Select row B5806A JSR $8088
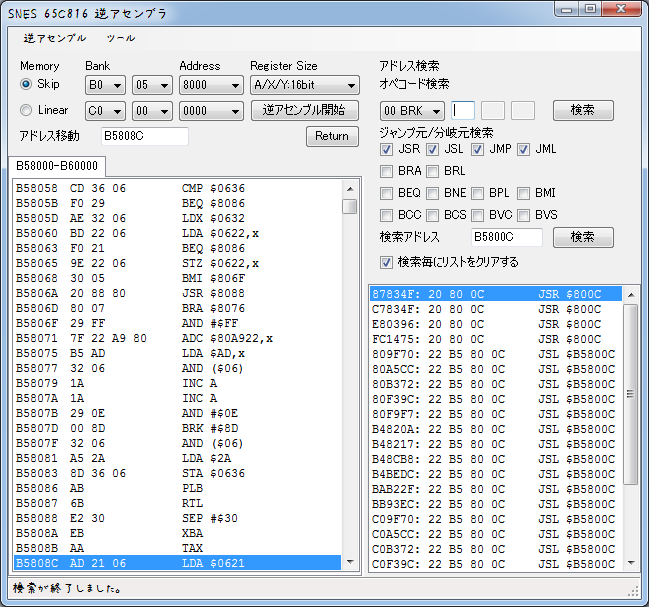649x607 pixels. tap(178, 293)
